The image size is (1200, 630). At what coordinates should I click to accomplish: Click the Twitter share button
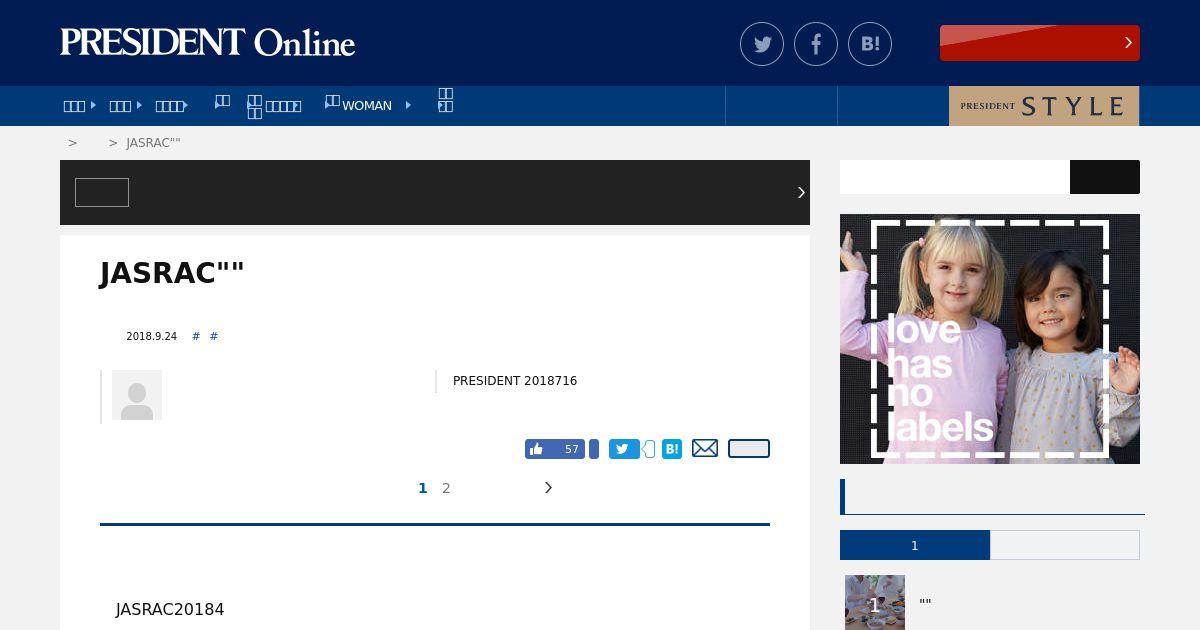624,449
